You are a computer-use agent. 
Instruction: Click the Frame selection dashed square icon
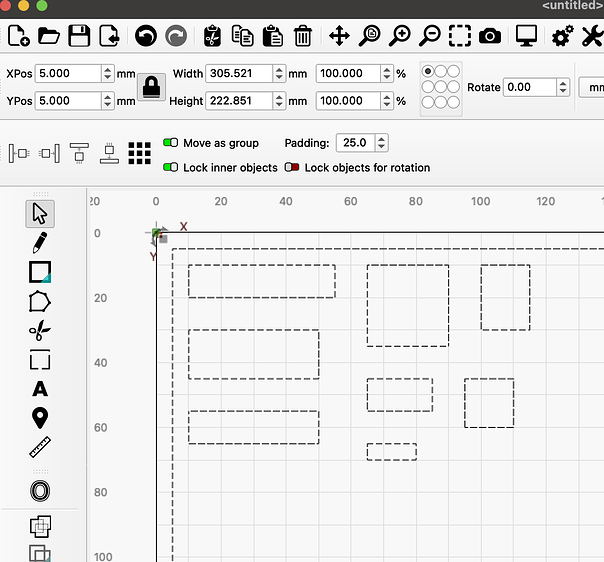460,36
